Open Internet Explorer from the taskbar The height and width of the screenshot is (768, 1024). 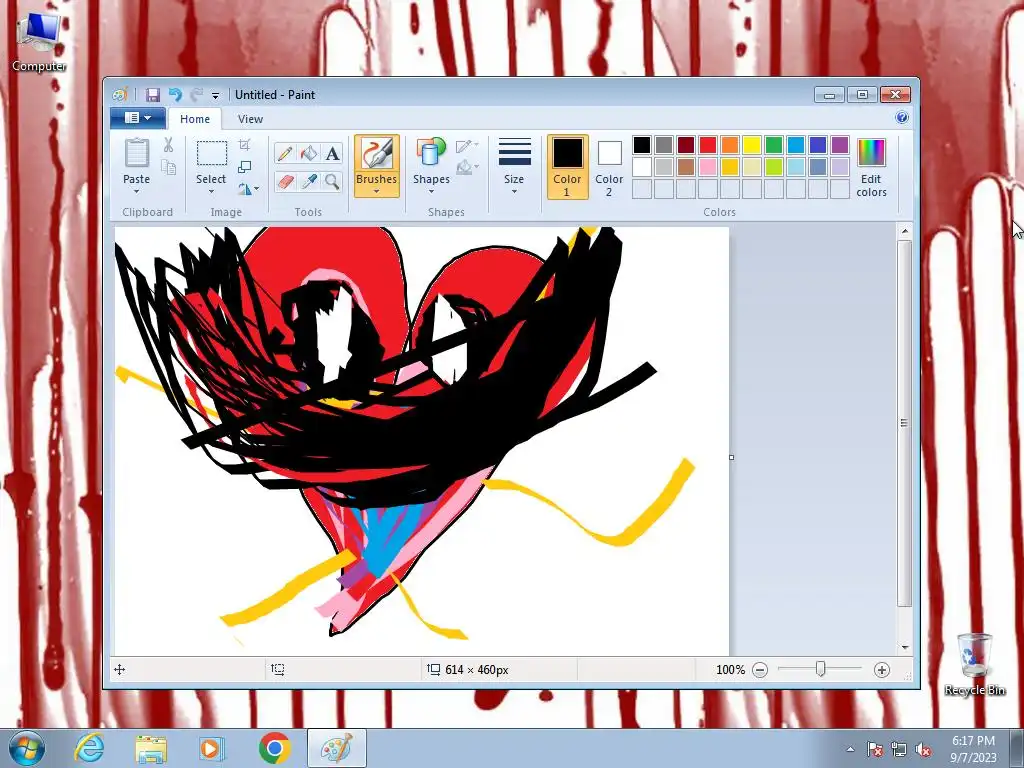[88, 748]
